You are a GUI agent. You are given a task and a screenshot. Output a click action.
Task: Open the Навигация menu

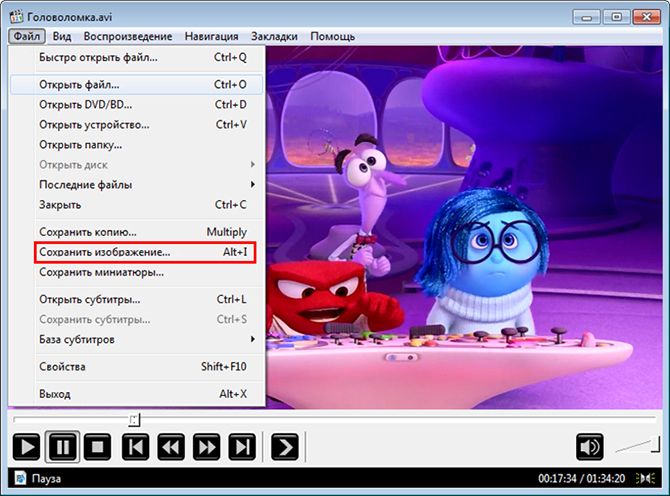[212, 36]
